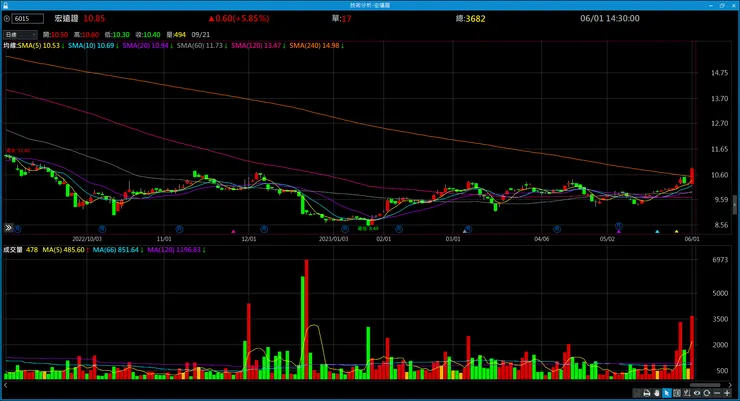Click blue circle marker near 2023/01/03

(345, 229)
